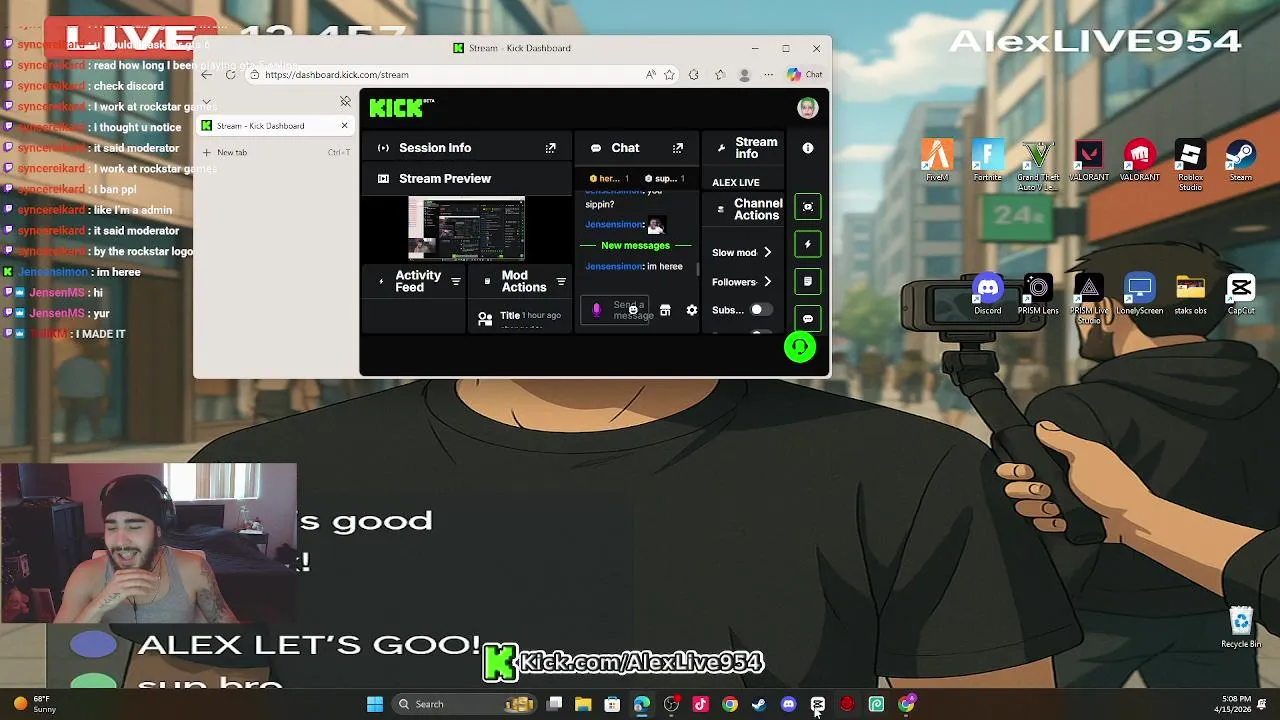Reload the dashboard page
The height and width of the screenshot is (720, 1280).
[x=230, y=75]
